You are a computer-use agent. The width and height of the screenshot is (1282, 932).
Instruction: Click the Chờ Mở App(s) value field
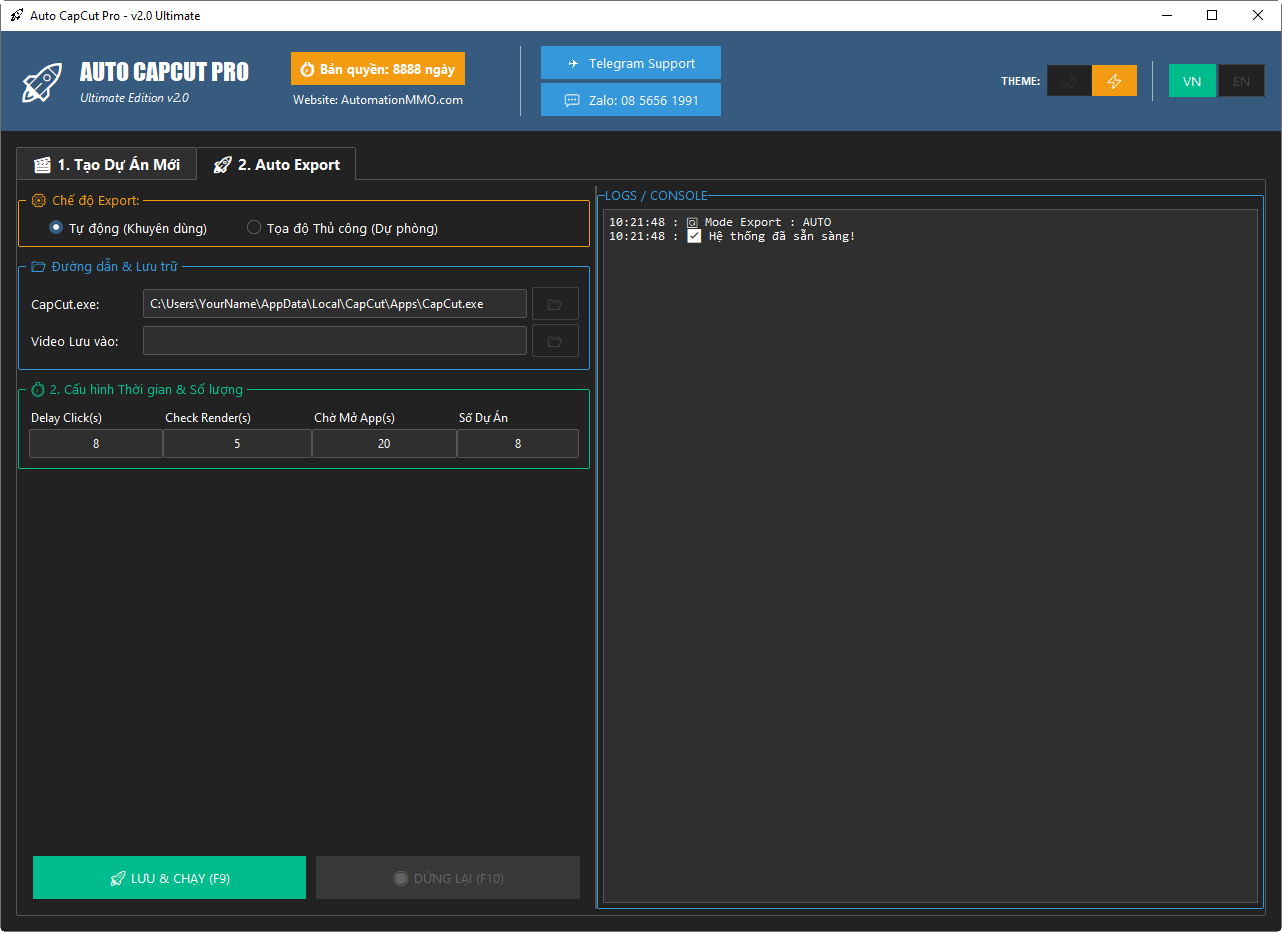pyautogui.click(x=384, y=443)
